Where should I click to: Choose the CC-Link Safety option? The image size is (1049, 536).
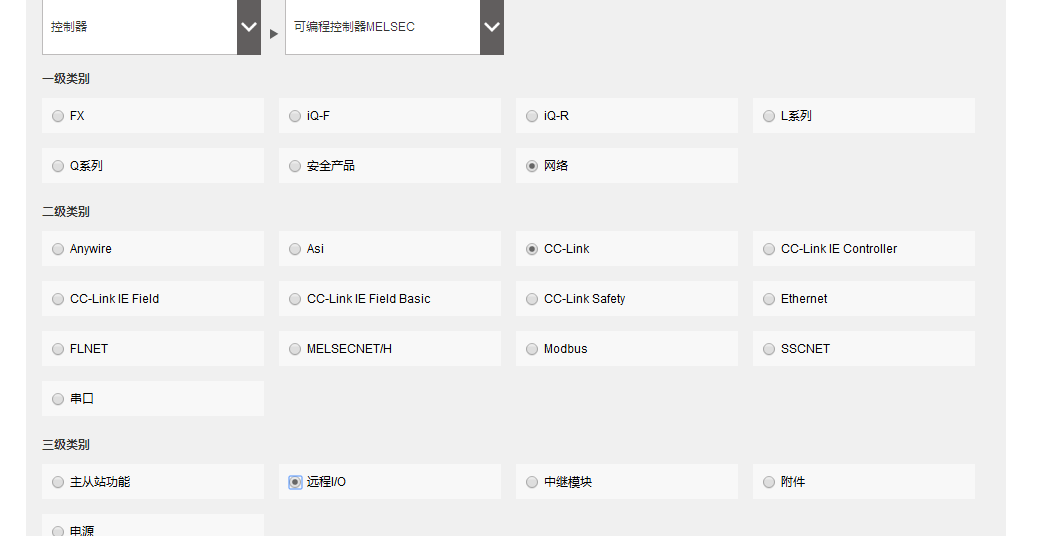[x=532, y=299]
